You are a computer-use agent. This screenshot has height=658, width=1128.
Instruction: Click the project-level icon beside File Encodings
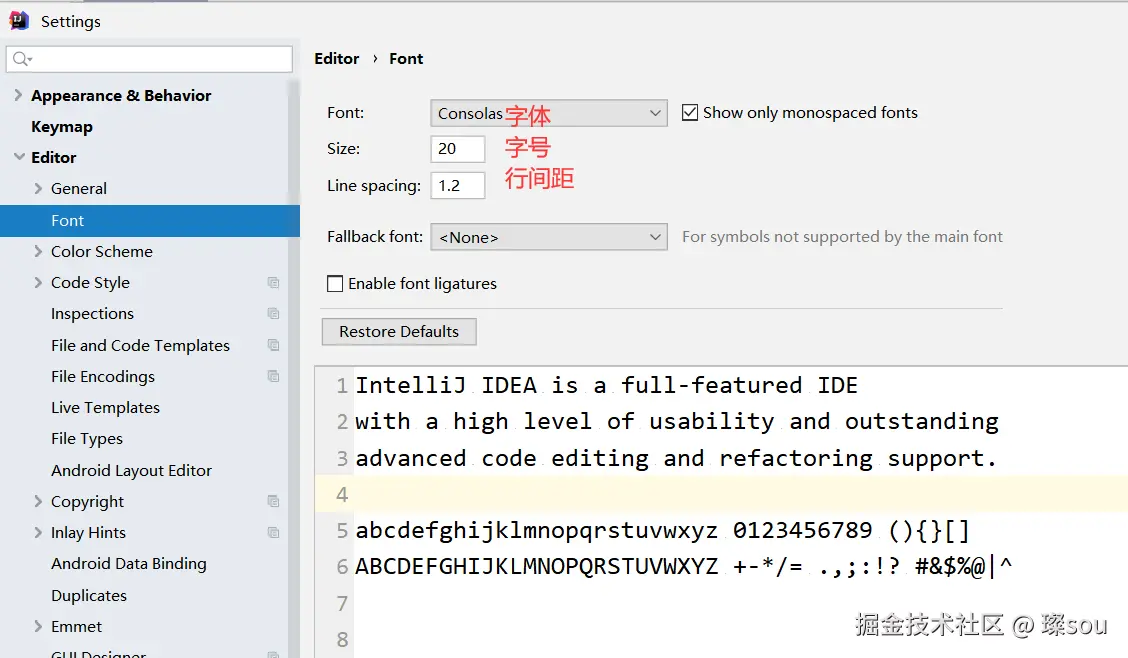tap(273, 376)
